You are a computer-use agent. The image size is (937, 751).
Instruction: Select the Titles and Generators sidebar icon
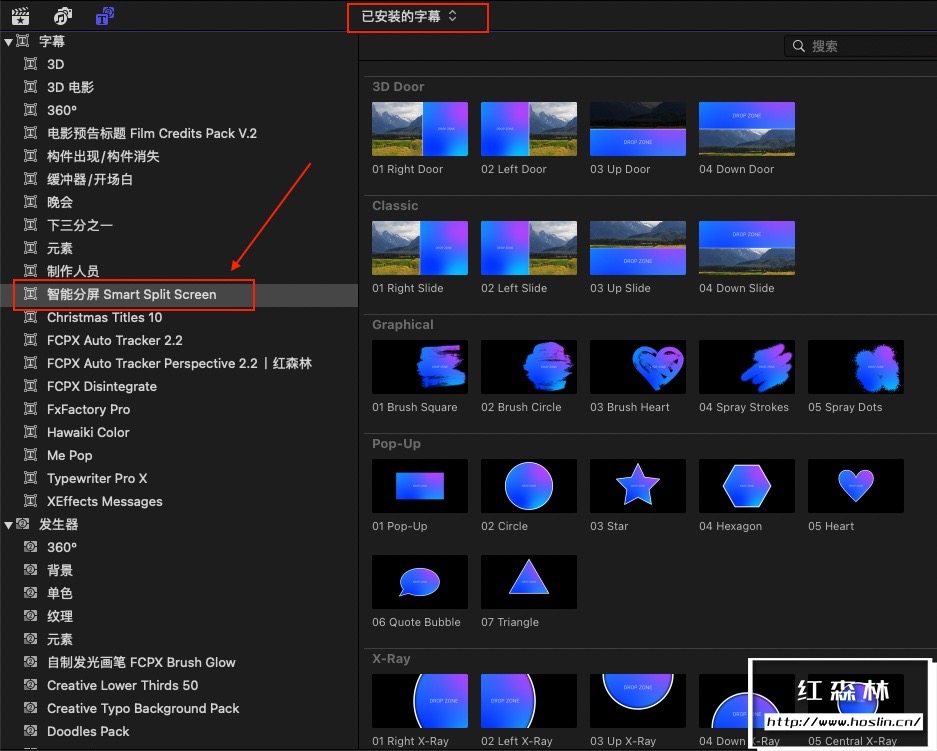pyautogui.click(x=105, y=16)
